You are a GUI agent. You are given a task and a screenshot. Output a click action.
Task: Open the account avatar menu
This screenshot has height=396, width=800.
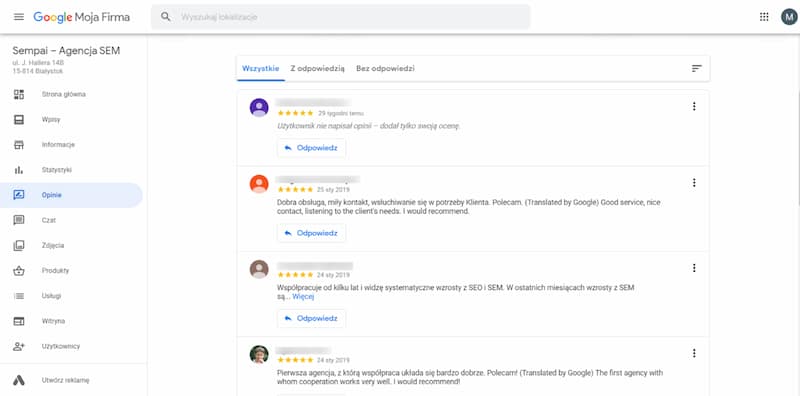[x=789, y=17]
